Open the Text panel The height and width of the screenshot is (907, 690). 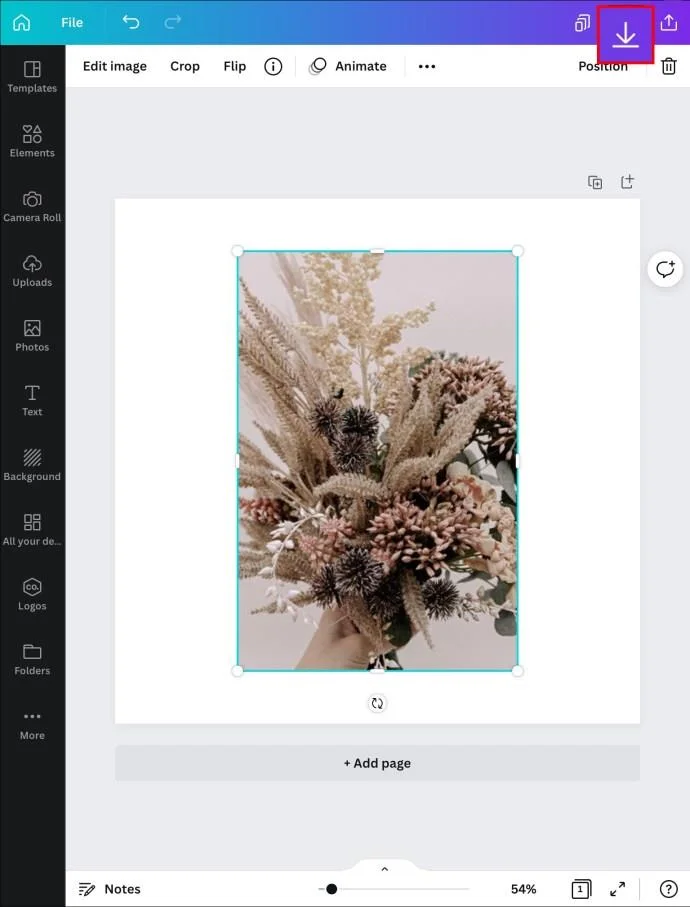32,401
